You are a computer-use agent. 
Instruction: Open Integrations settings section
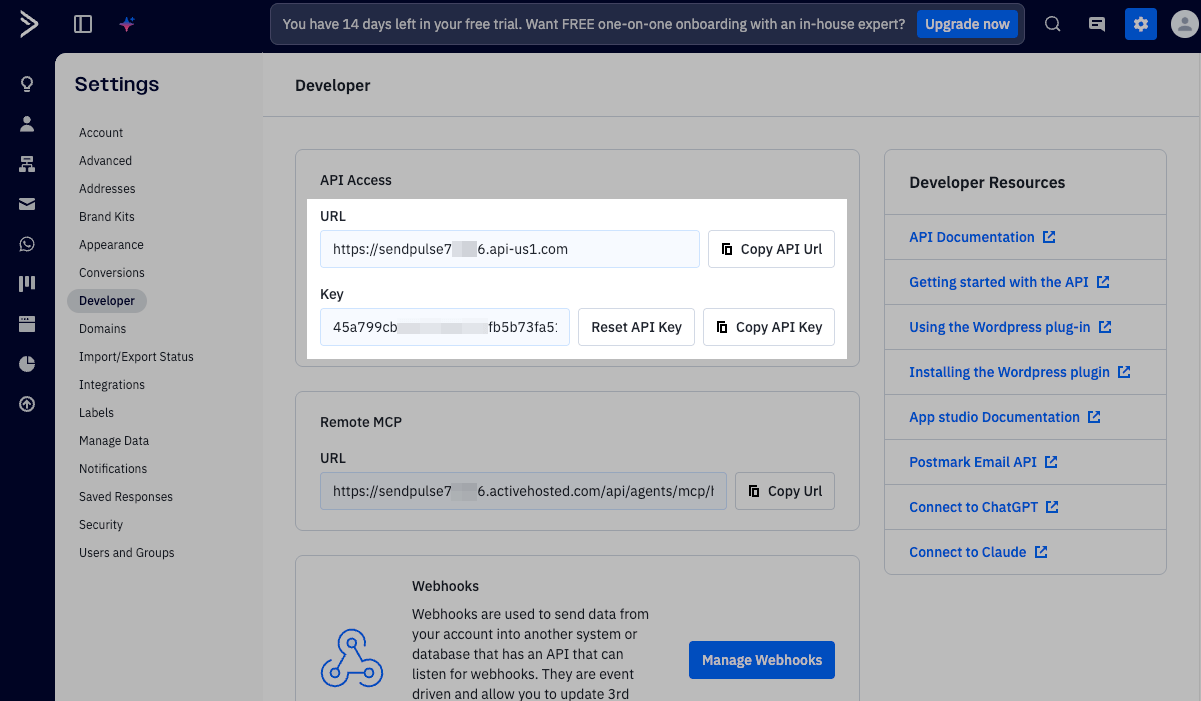pyautogui.click(x=112, y=385)
